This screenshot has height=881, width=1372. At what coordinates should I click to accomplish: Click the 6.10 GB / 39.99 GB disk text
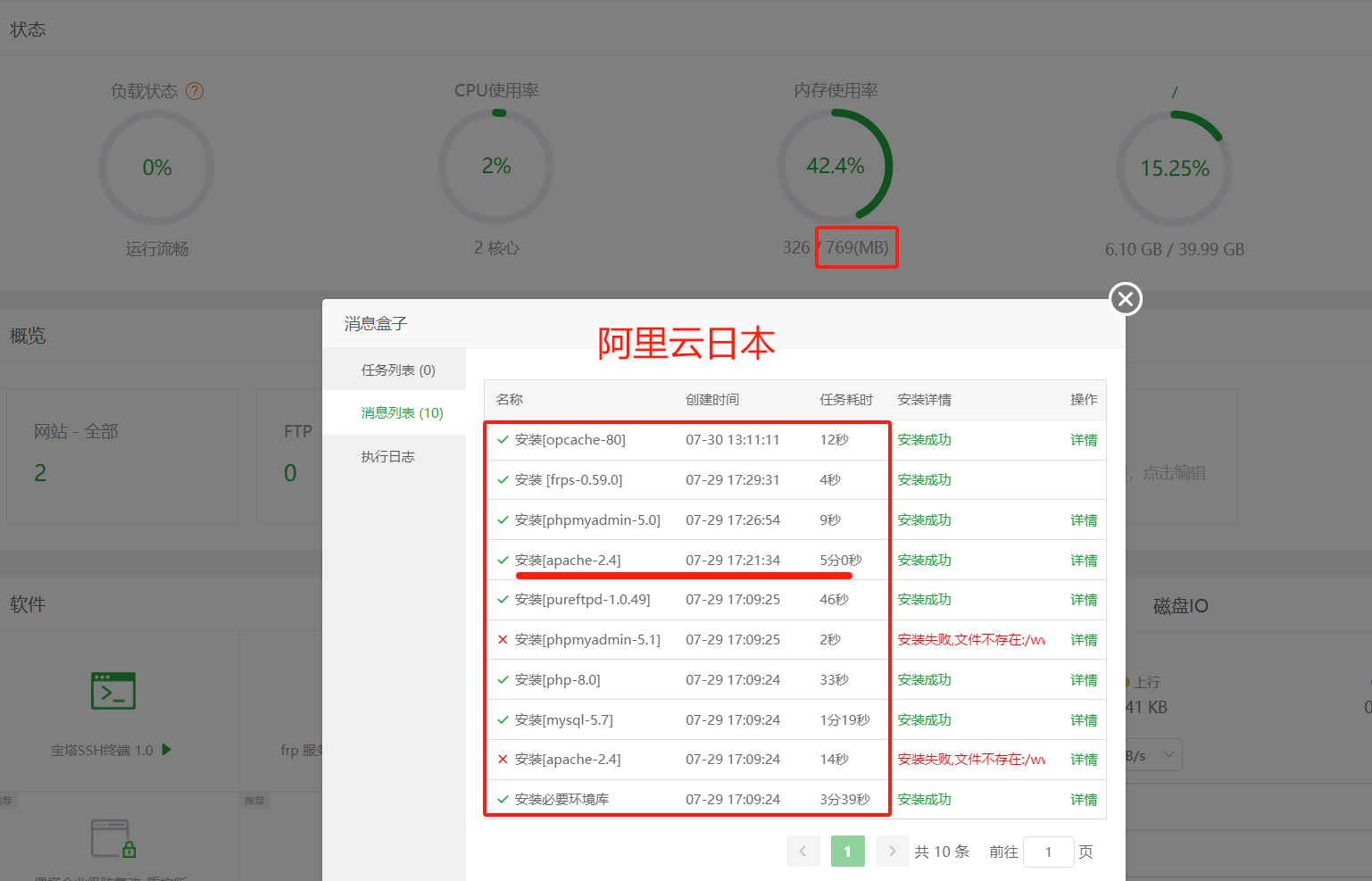pyautogui.click(x=1175, y=249)
